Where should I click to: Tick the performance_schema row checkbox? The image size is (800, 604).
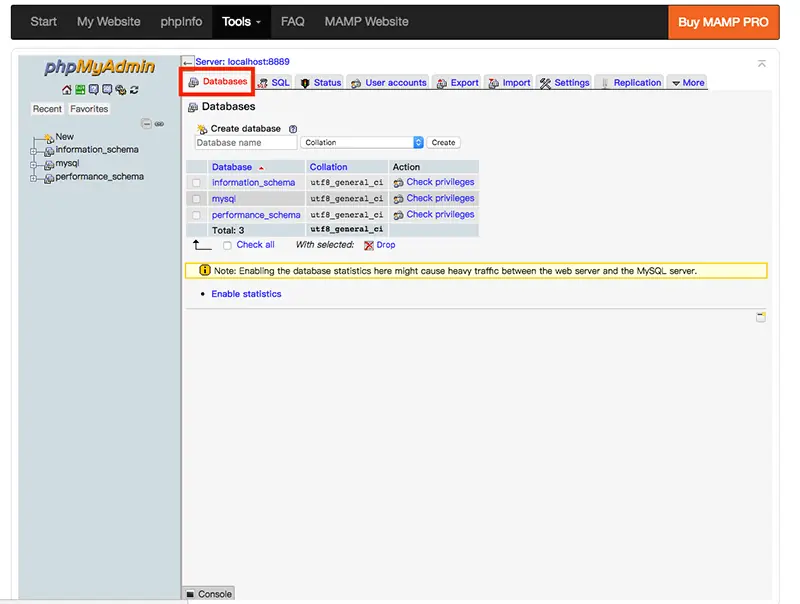point(196,215)
